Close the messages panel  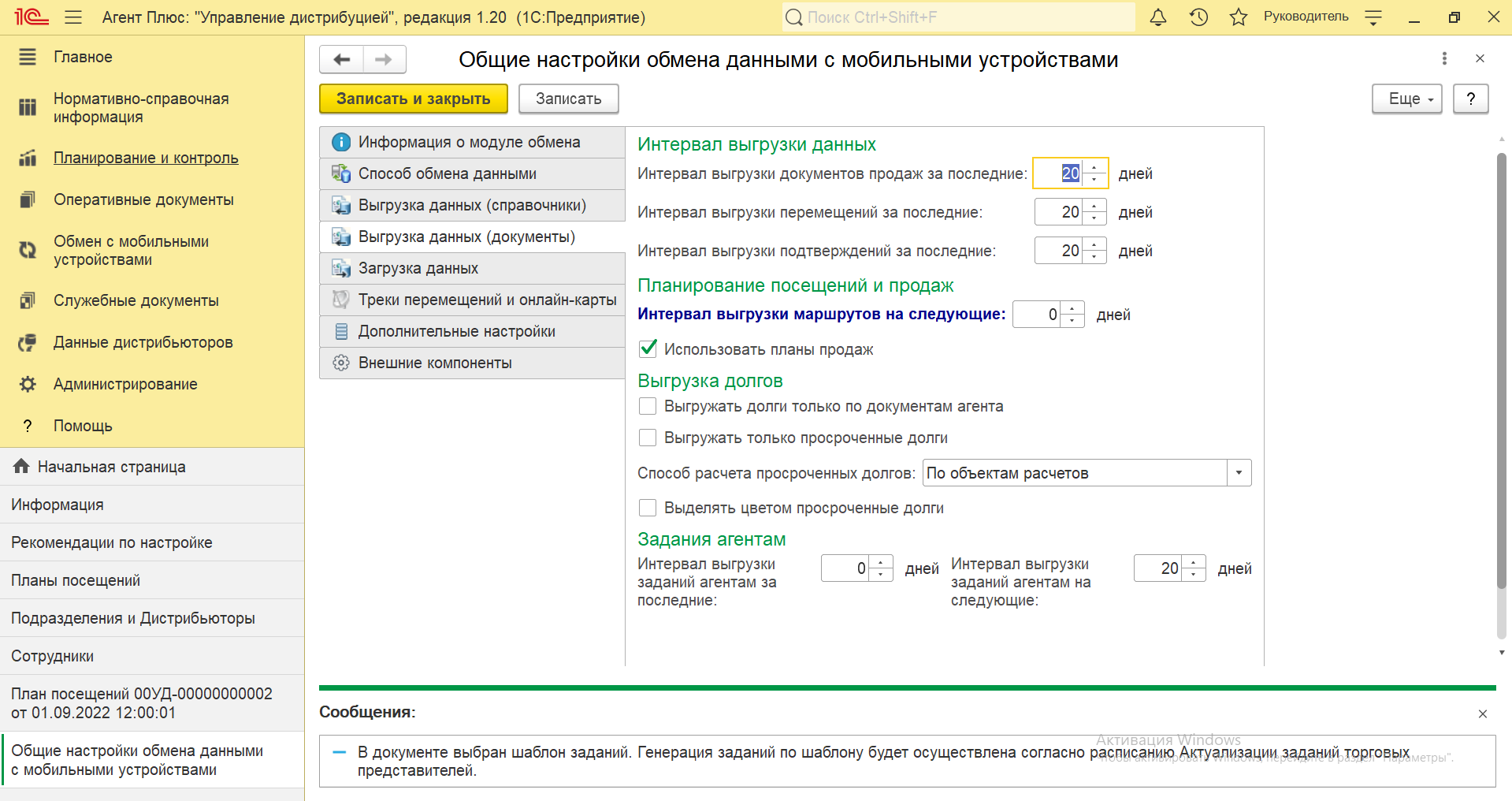pyautogui.click(x=1483, y=713)
